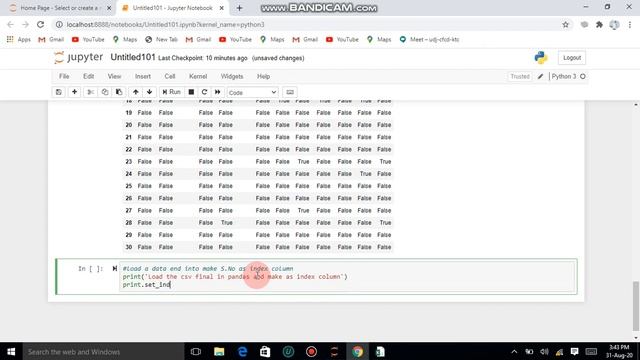Click the page vertical scrollbar thumb
Viewport: 640px width, 360px height.
tap(636, 305)
